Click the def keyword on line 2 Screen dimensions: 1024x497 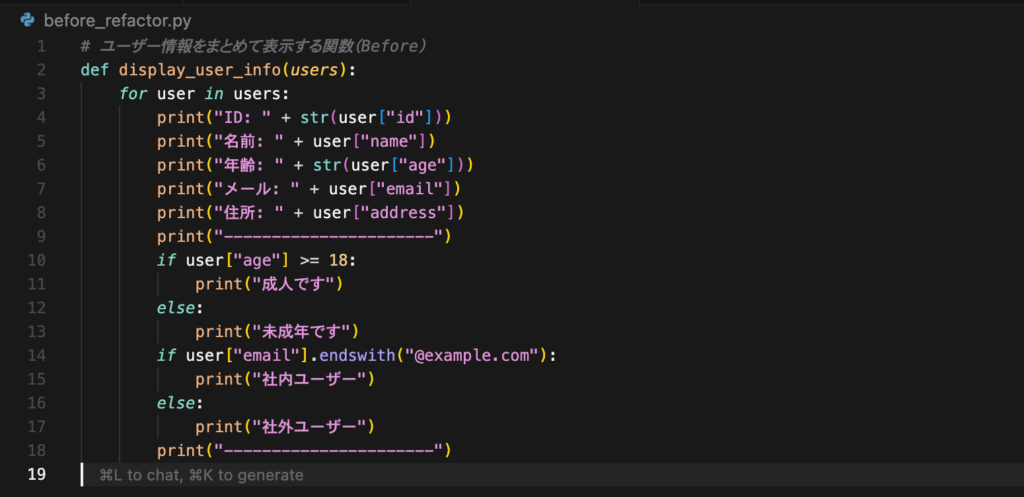tap(95, 70)
